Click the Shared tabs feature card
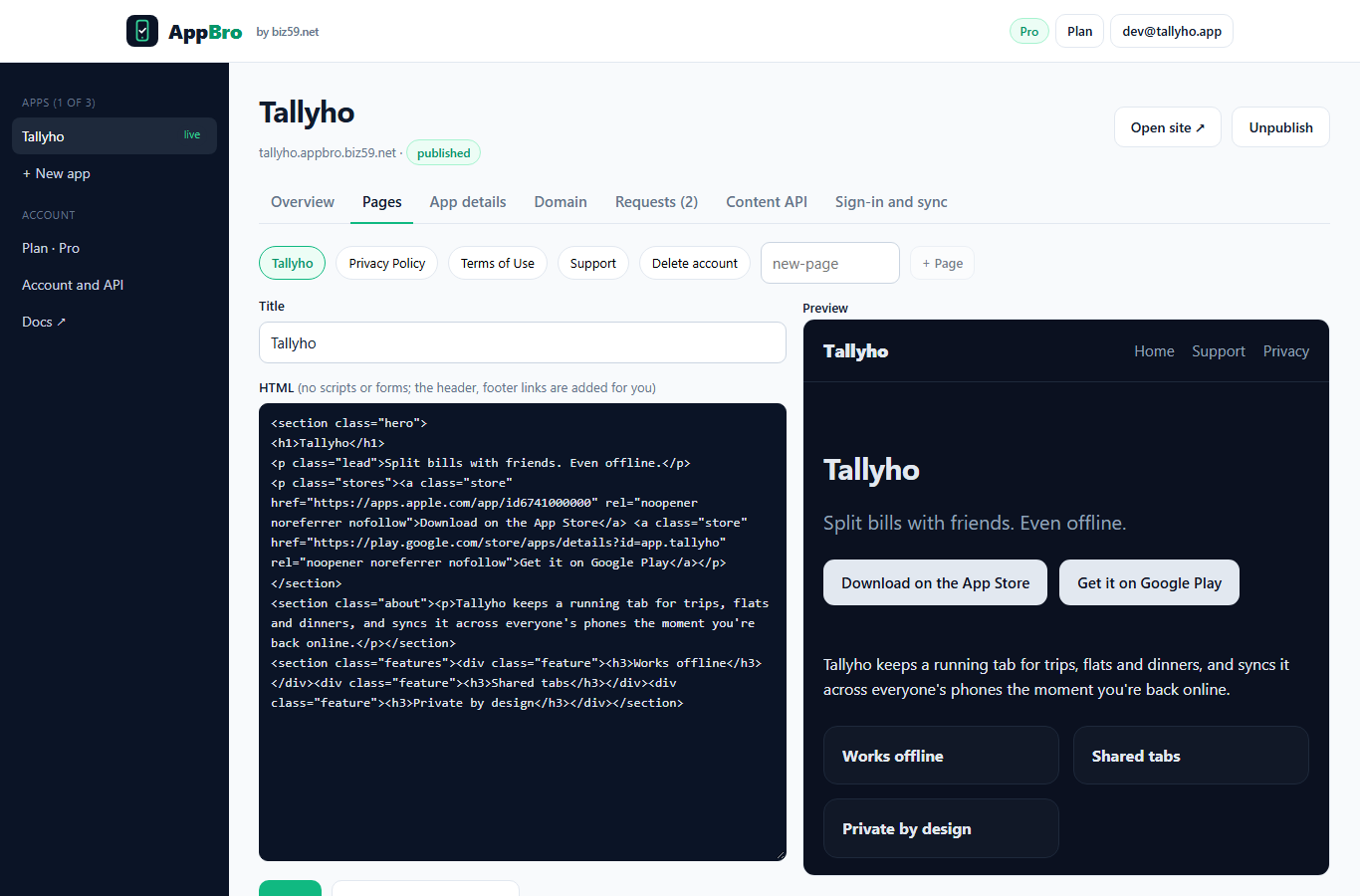 pyautogui.click(x=1191, y=756)
